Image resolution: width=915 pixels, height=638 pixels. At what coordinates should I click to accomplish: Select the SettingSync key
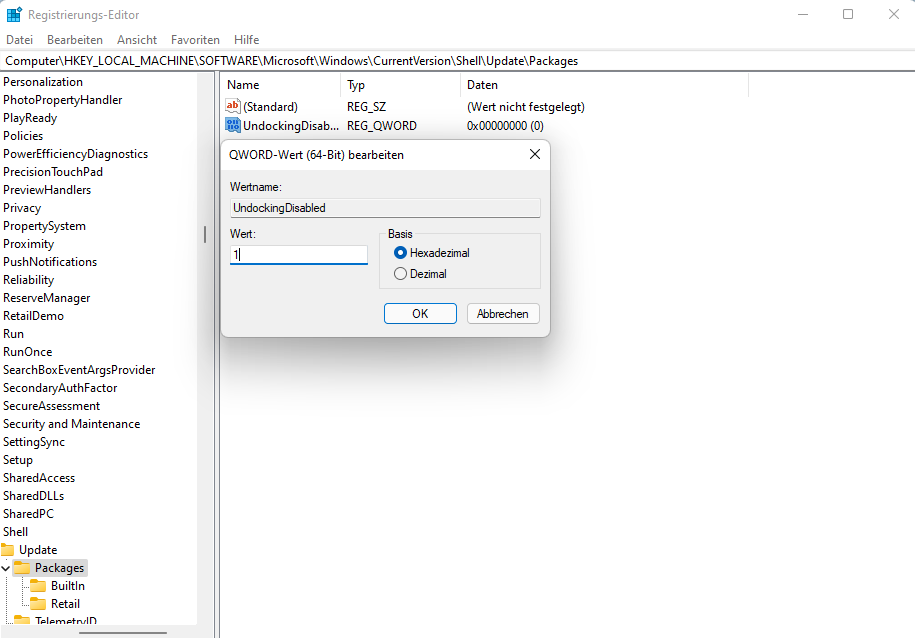33,442
